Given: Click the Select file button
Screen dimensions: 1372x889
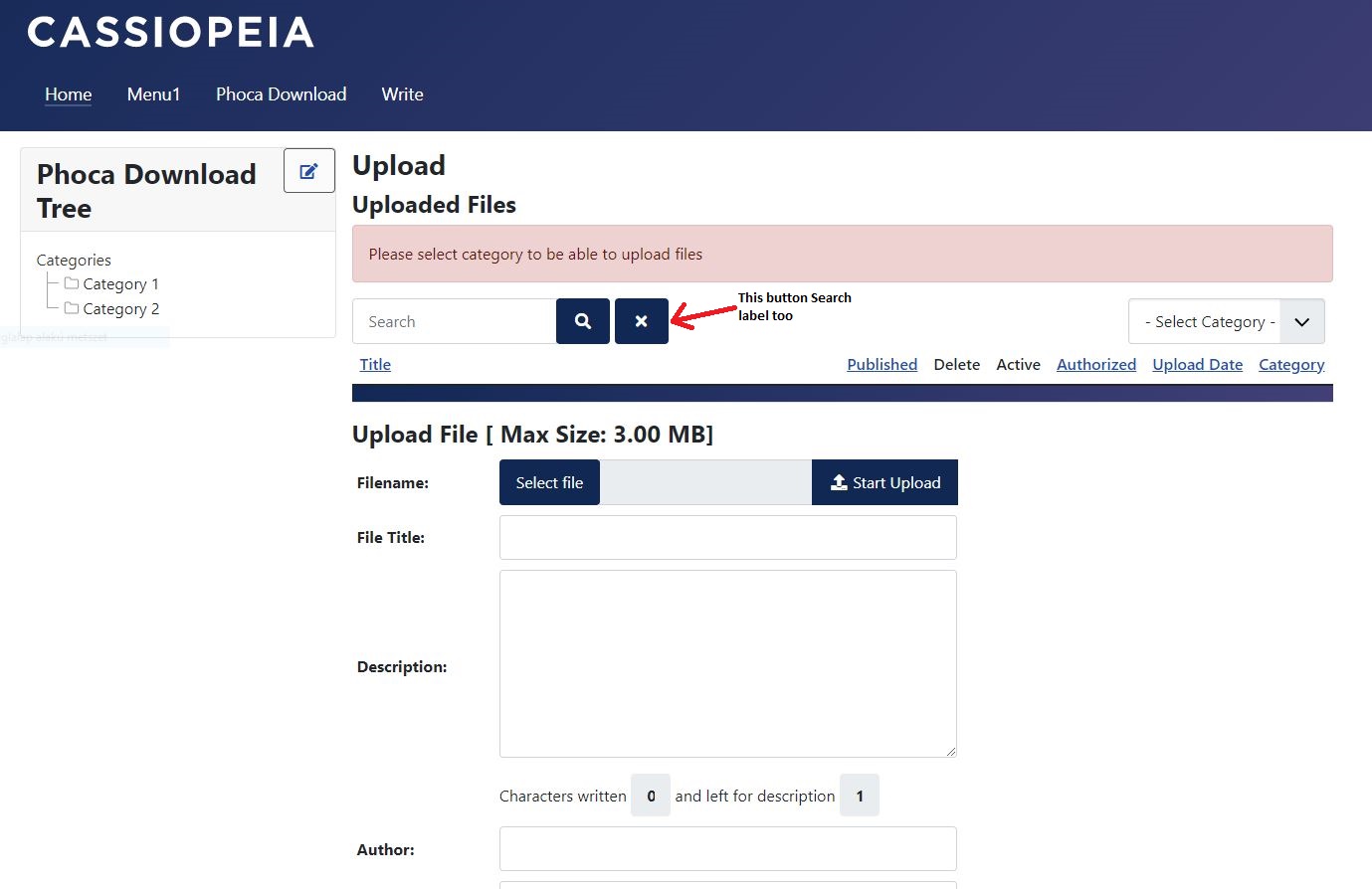Looking at the screenshot, I should pos(549,482).
